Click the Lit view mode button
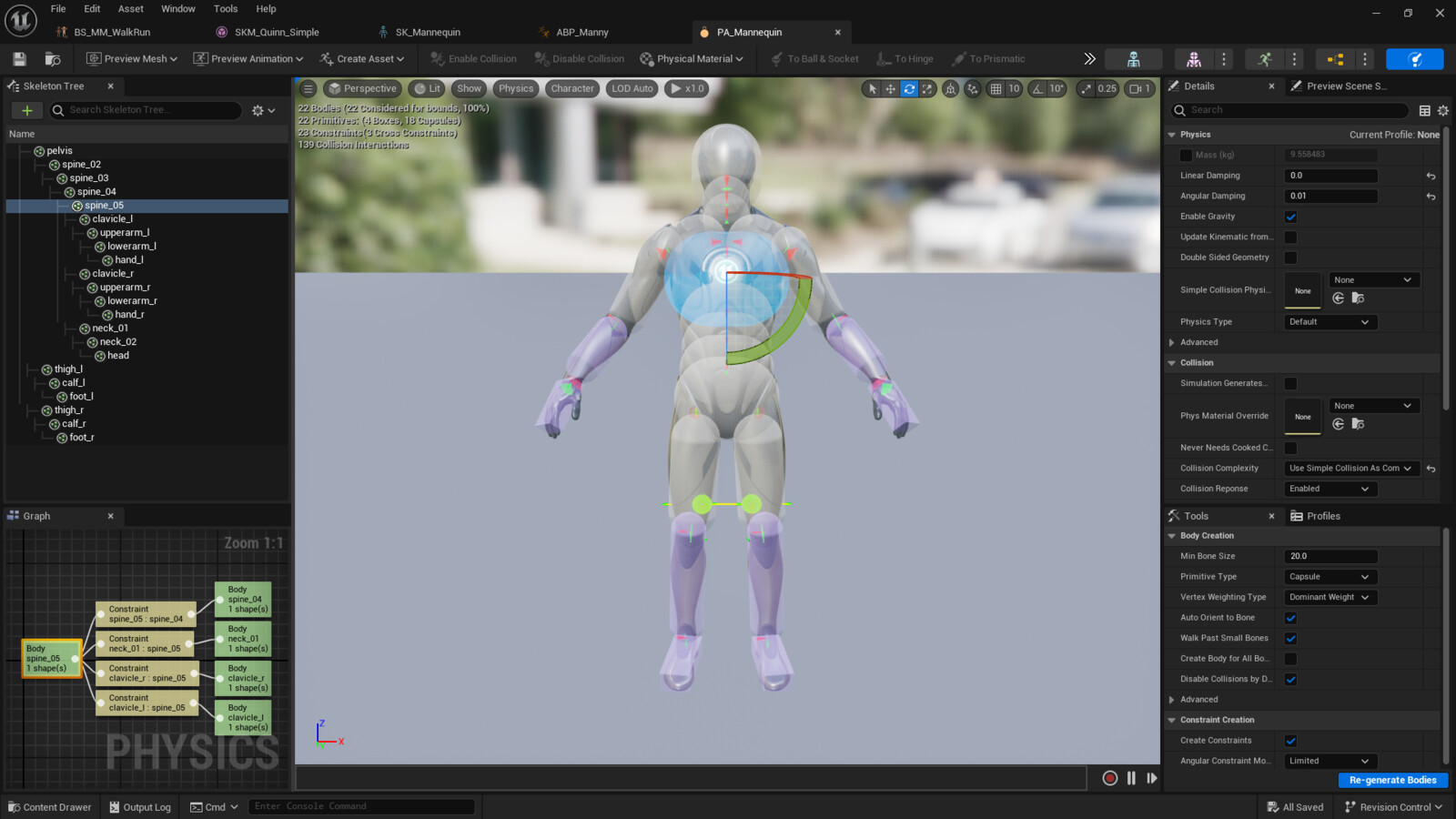The height and width of the screenshot is (819, 1456). [426, 88]
